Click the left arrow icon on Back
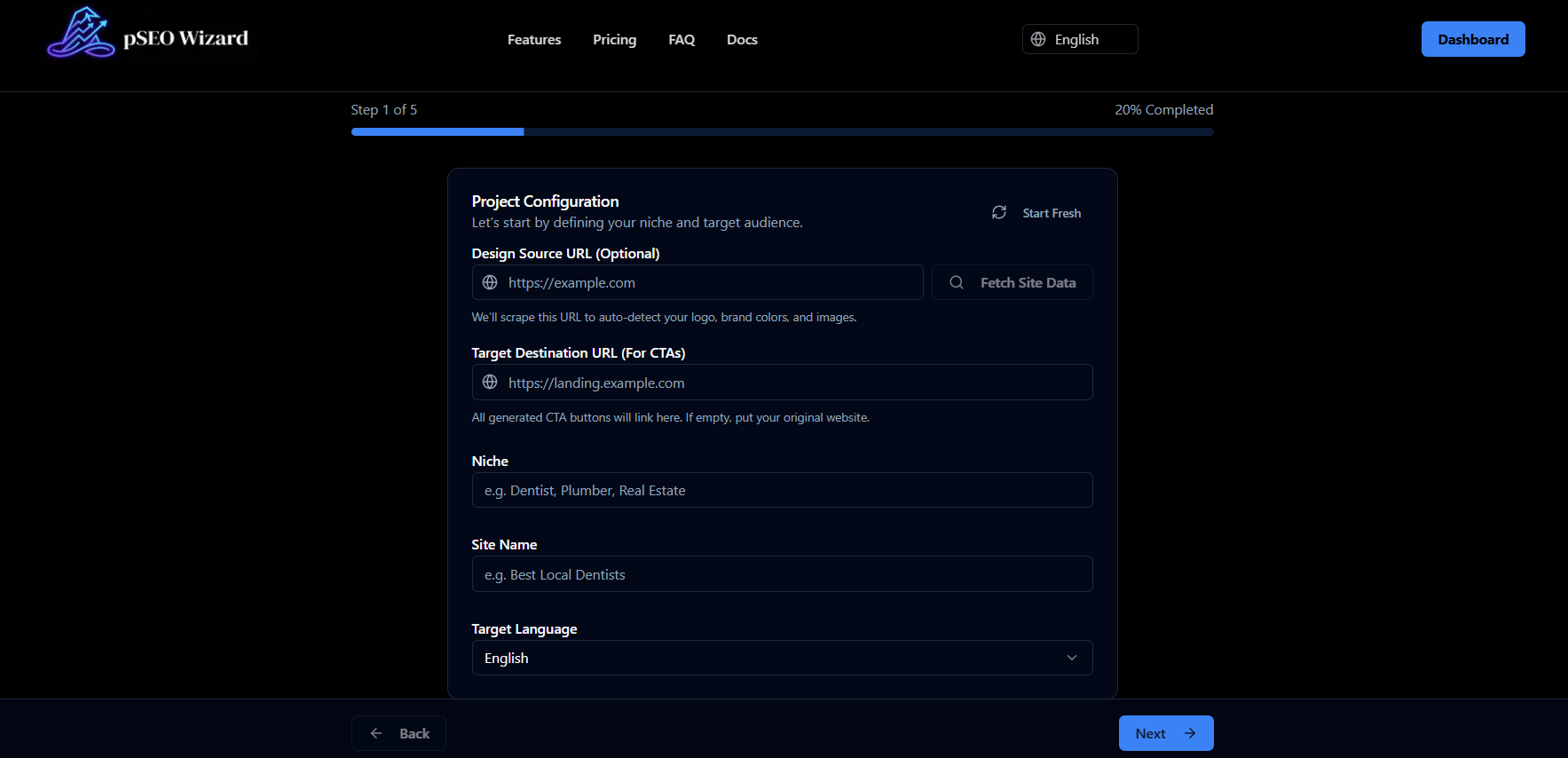The height and width of the screenshot is (758, 1568). 376,733
